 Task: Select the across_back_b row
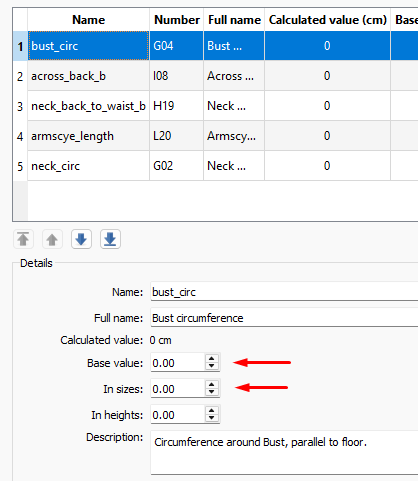(215, 76)
